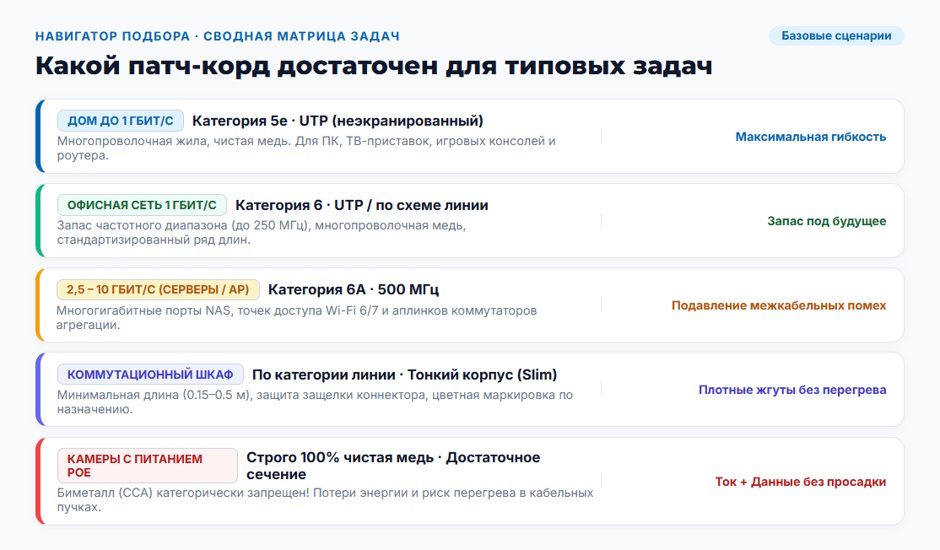This screenshot has height=550, width=940.
Task: Select the «2,5 – 10 ГБИТ/С (СЕРВЕРЫ / AP)» tag
Action: [158, 290]
